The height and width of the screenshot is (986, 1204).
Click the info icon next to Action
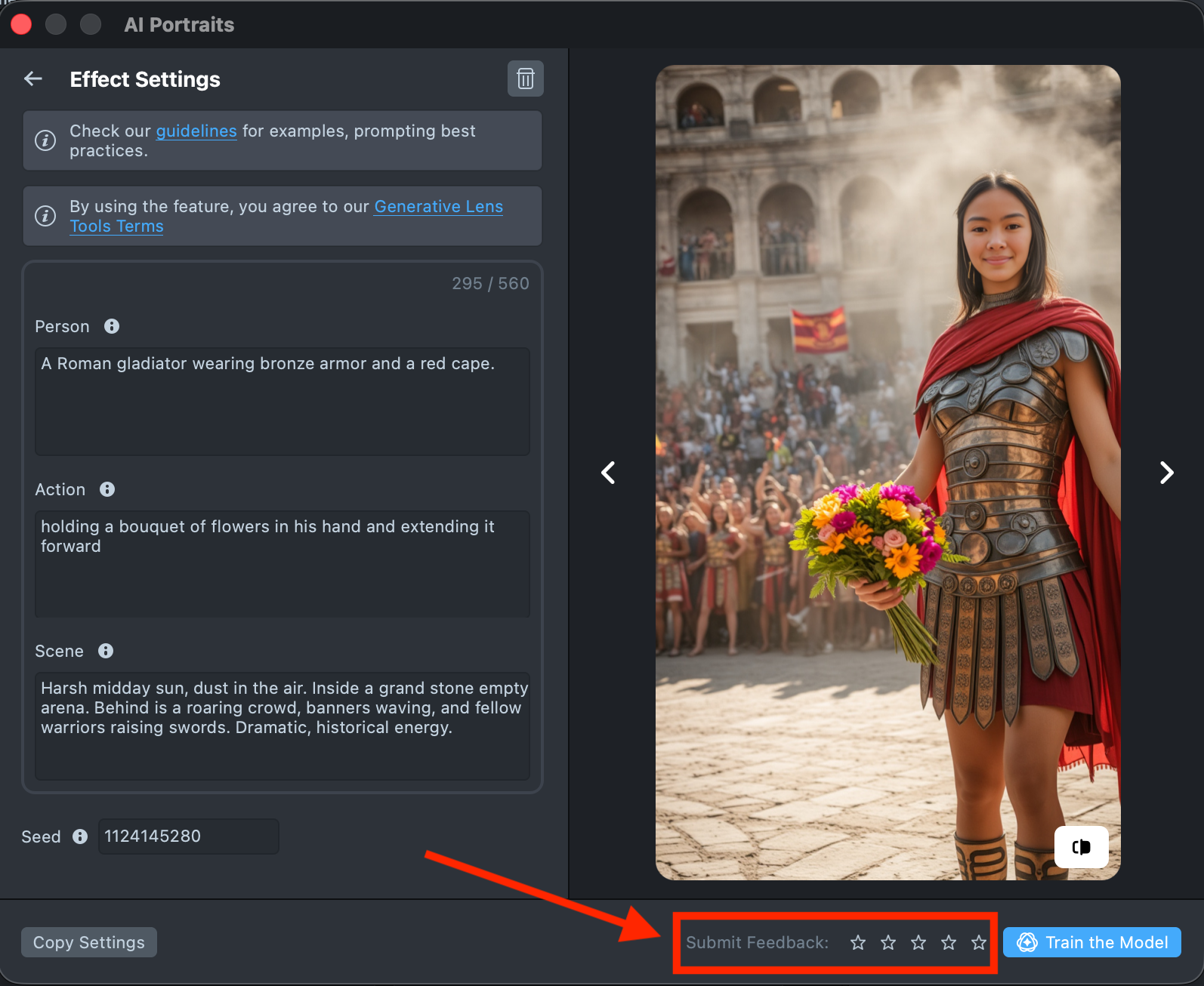coord(107,489)
